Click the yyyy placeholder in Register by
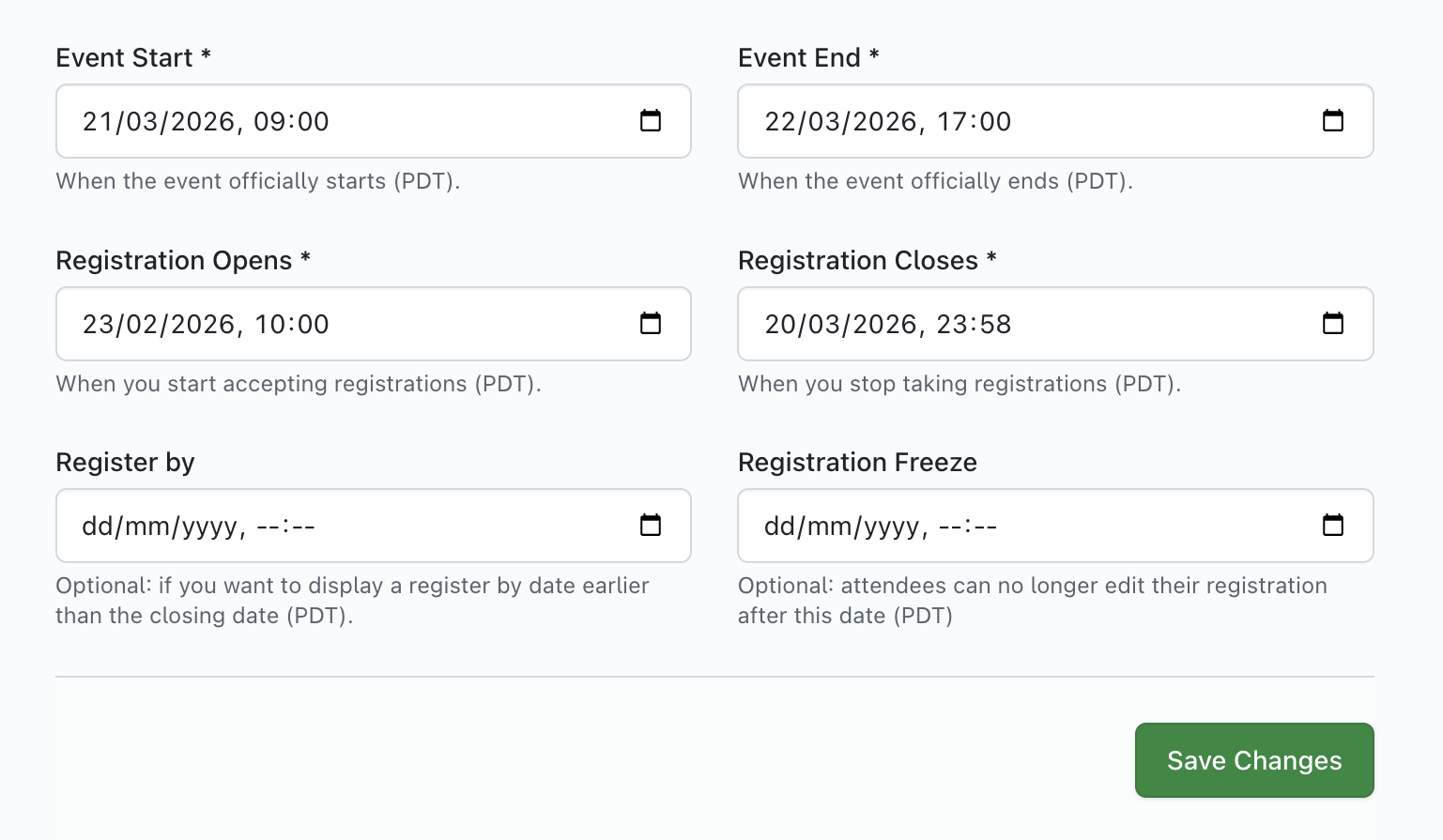 point(209,527)
